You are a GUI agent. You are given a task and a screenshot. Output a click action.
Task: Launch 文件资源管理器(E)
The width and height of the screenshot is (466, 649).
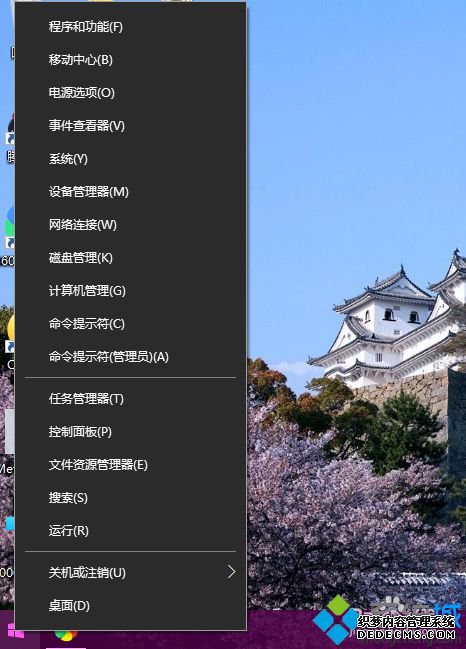(x=131, y=465)
